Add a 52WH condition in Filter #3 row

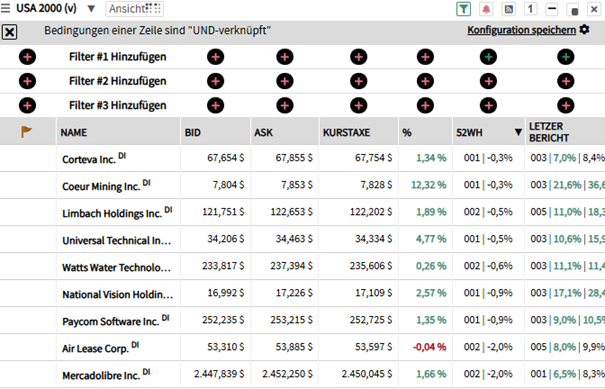488,105
